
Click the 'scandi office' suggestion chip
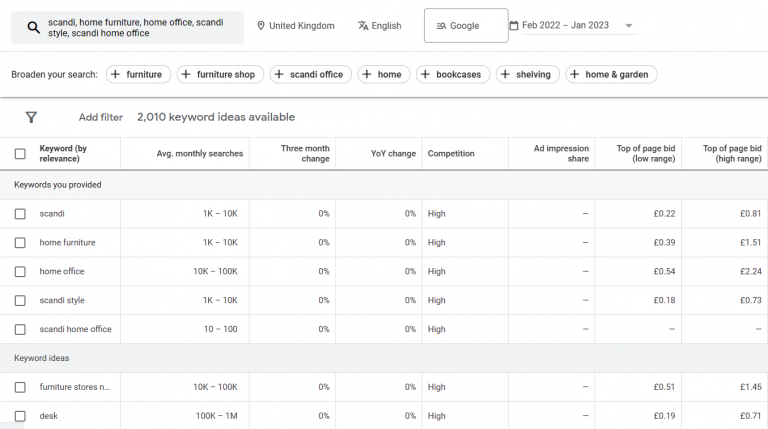tap(308, 74)
